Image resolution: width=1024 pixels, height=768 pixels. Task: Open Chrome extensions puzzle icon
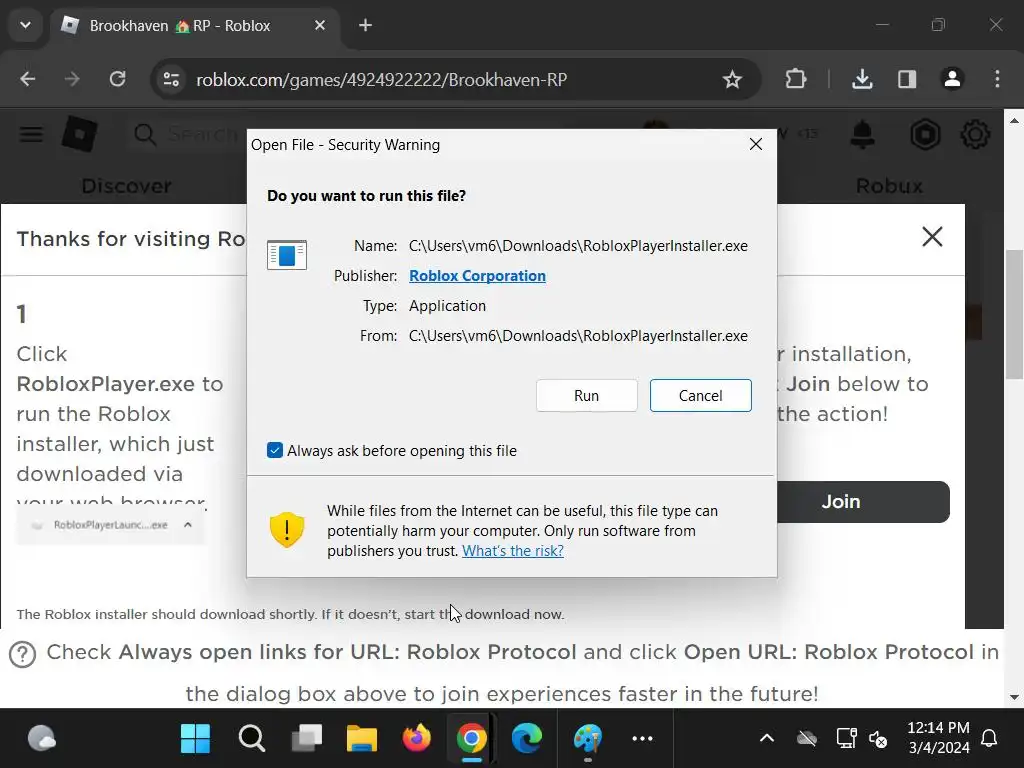click(795, 79)
